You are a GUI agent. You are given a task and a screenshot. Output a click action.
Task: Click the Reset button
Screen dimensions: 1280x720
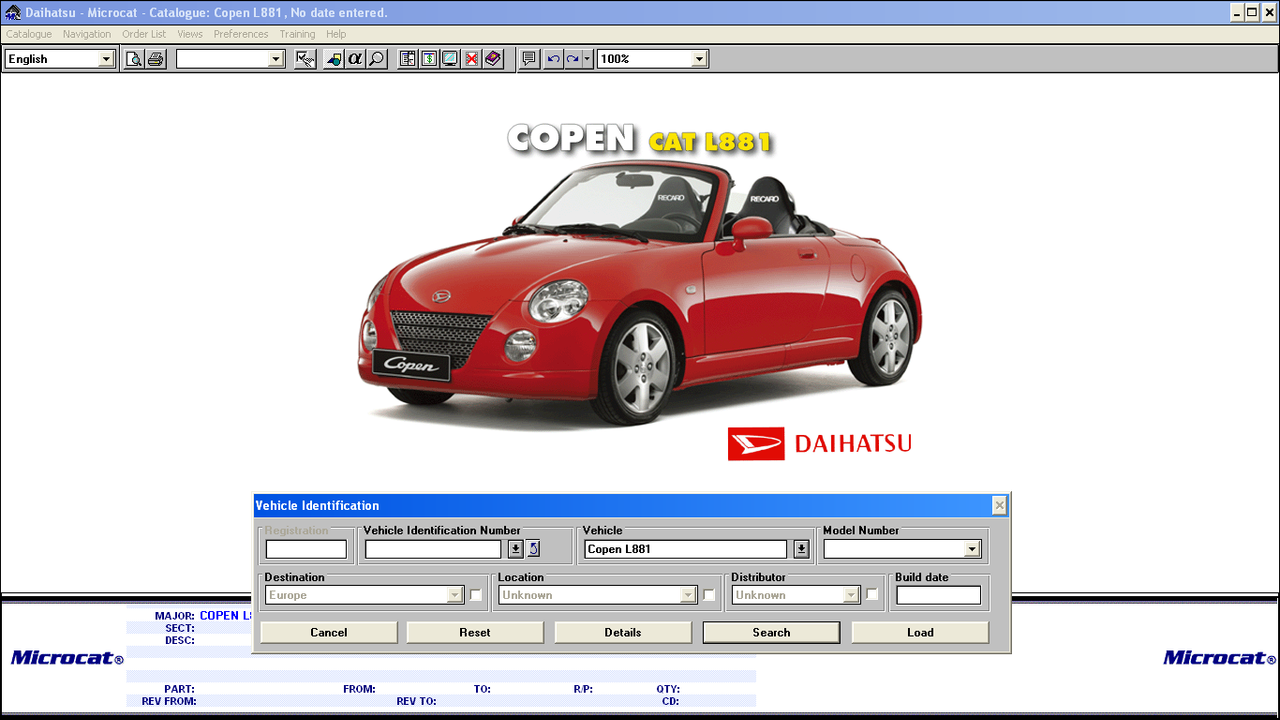(x=475, y=632)
